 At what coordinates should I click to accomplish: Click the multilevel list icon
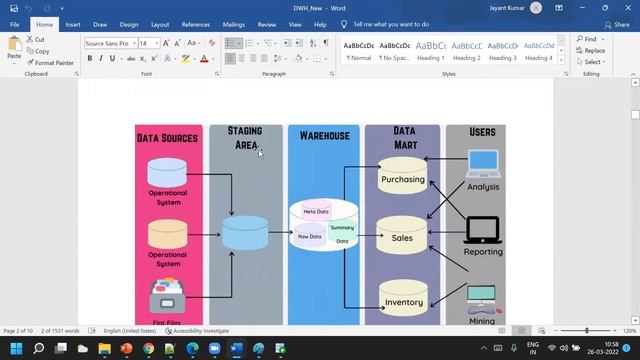click(x=268, y=43)
